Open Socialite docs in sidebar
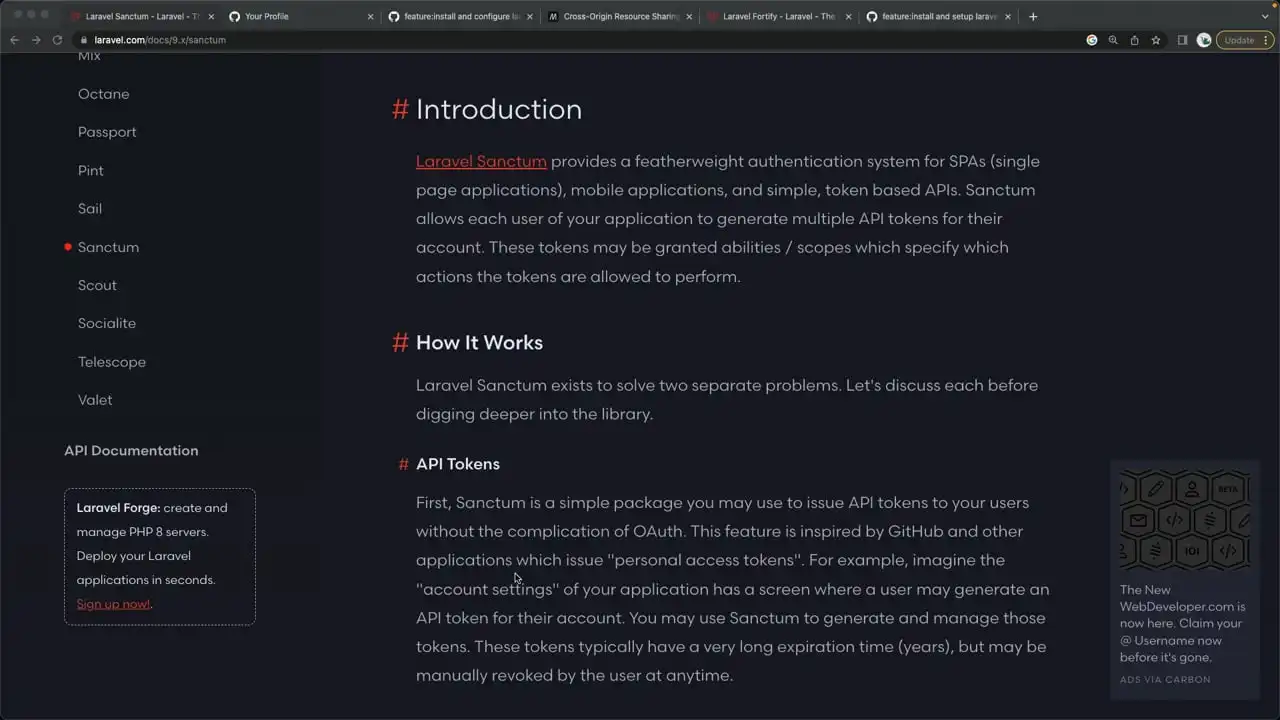1280x720 pixels. tap(107, 323)
